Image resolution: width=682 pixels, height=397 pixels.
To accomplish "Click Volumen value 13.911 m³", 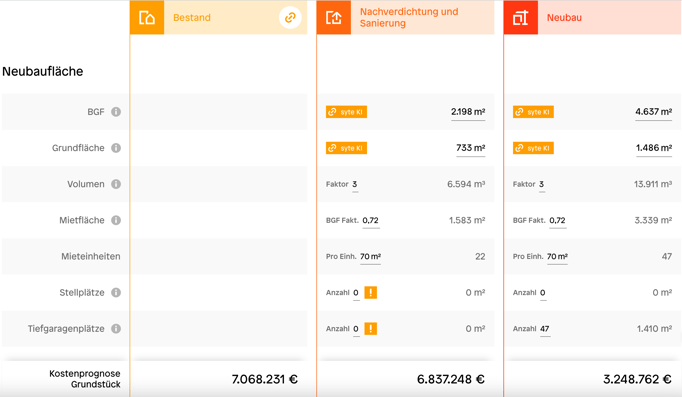I will [x=653, y=184].
